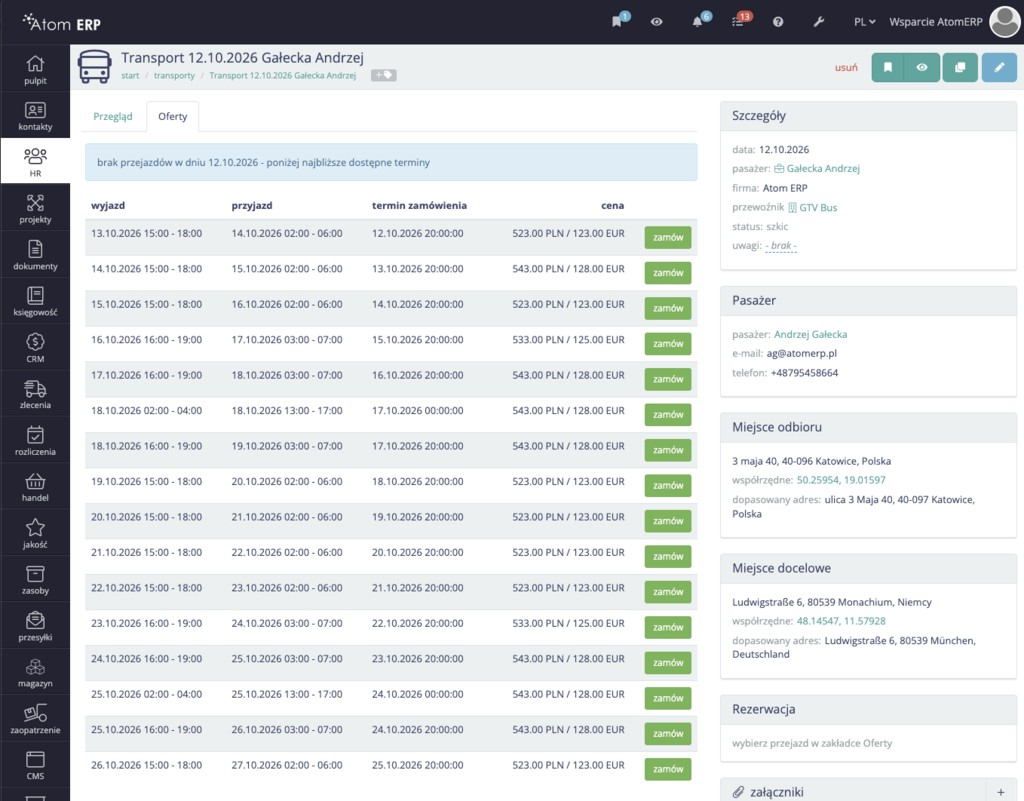Go to the HR module

coord(35,161)
